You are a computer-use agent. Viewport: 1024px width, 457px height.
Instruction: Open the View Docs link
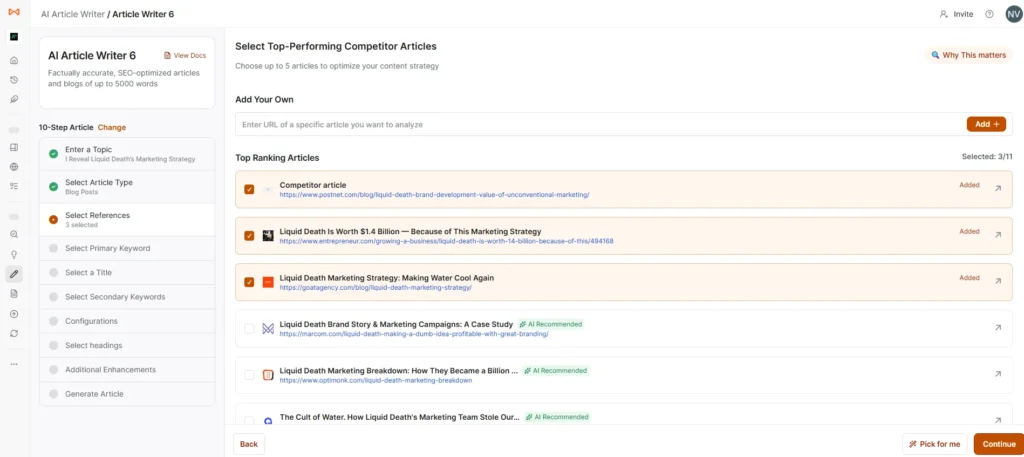185,55
